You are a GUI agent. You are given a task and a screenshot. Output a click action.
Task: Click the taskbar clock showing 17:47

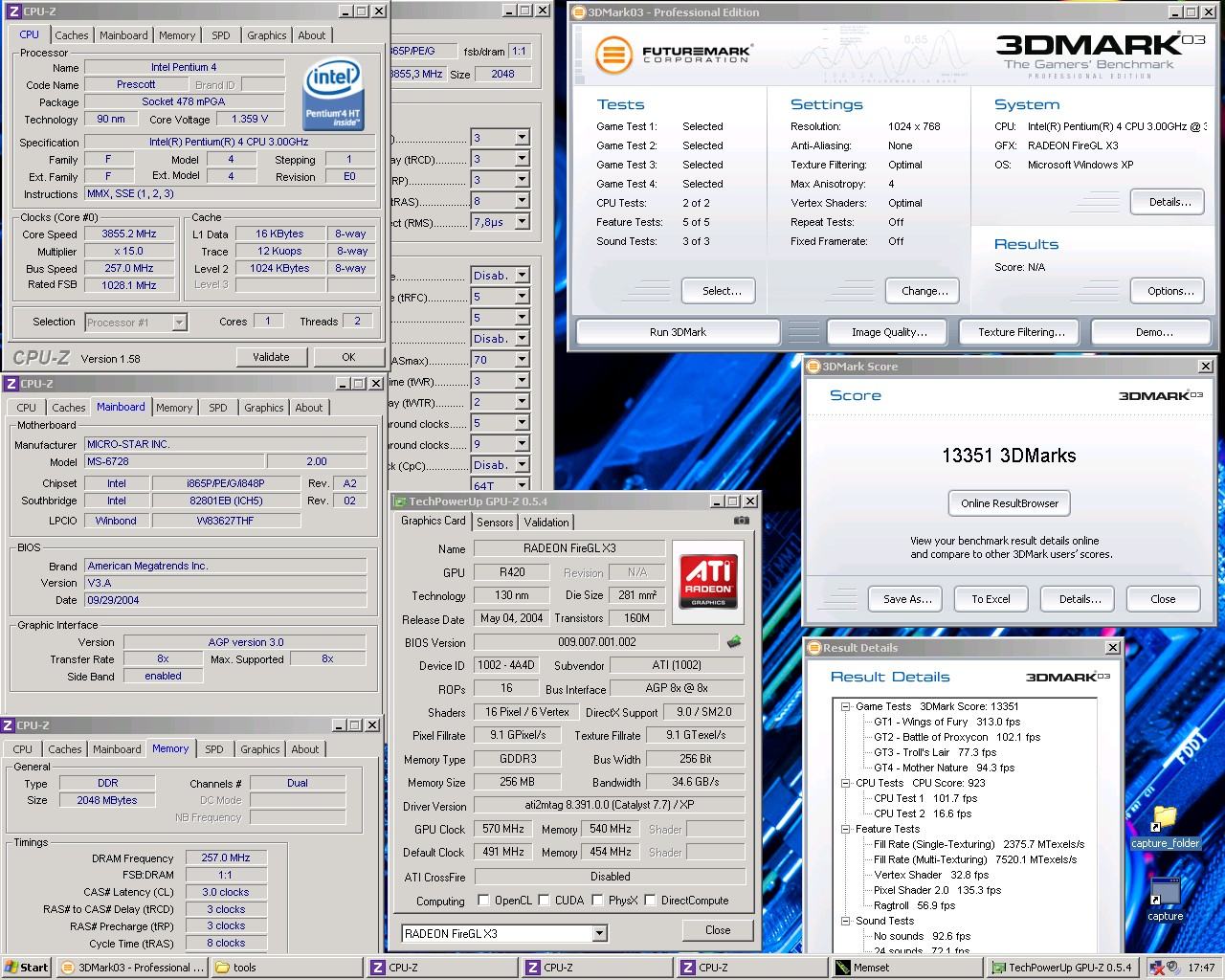[x=1201, y=968]
